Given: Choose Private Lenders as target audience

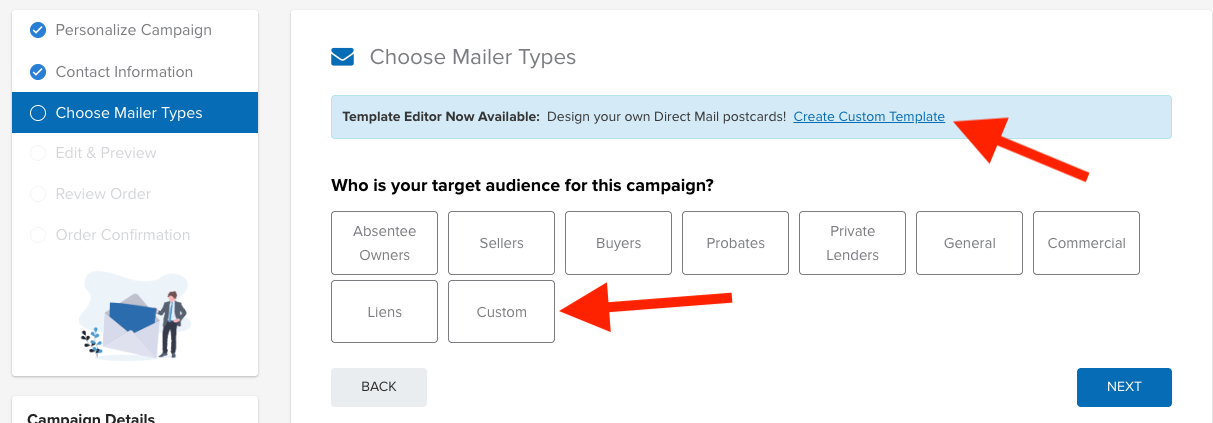Looking at the screenshot, I should pyautogui.click(x=852, y=243).
